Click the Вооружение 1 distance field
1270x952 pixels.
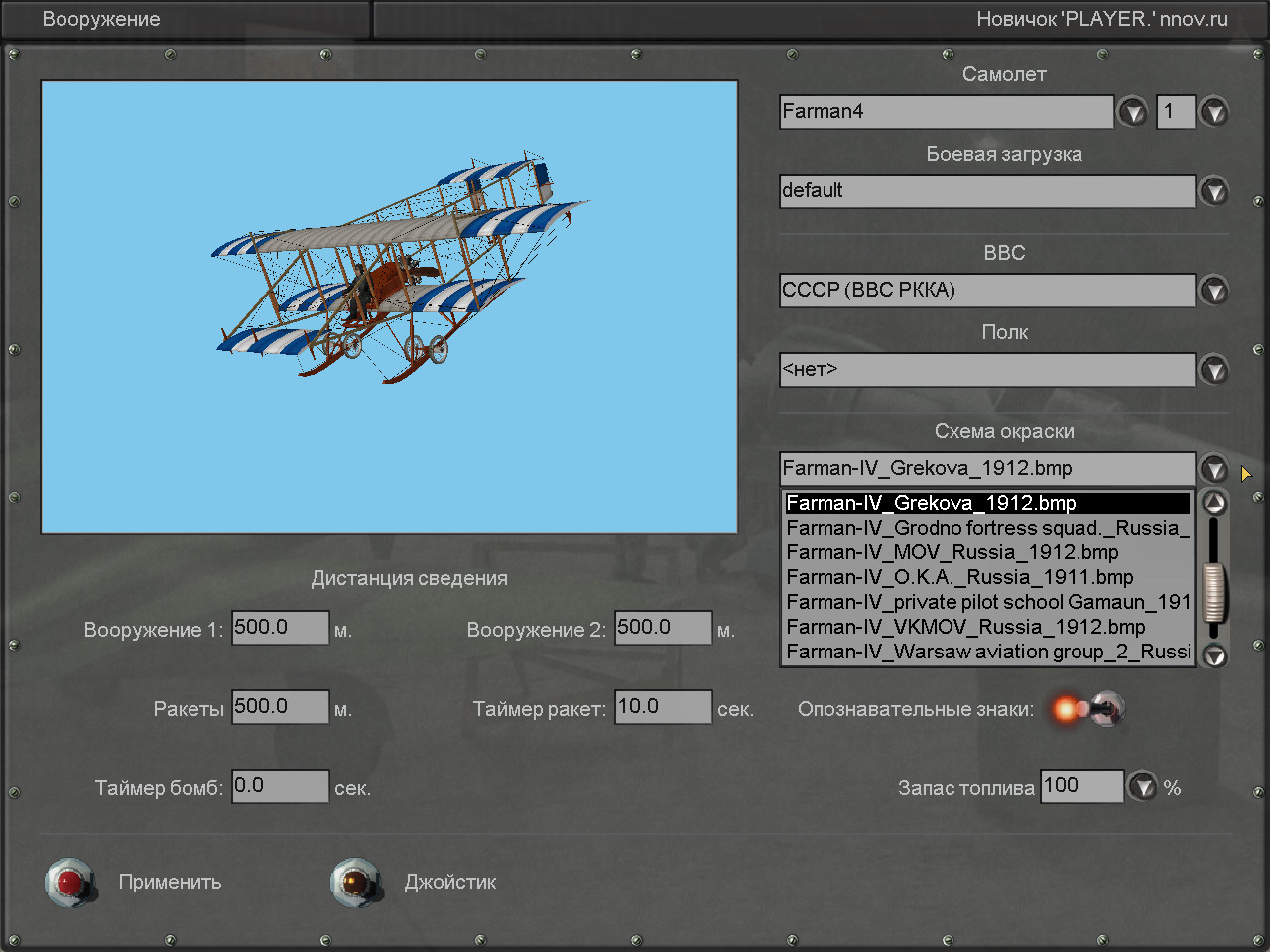click(x=280, y=628)
